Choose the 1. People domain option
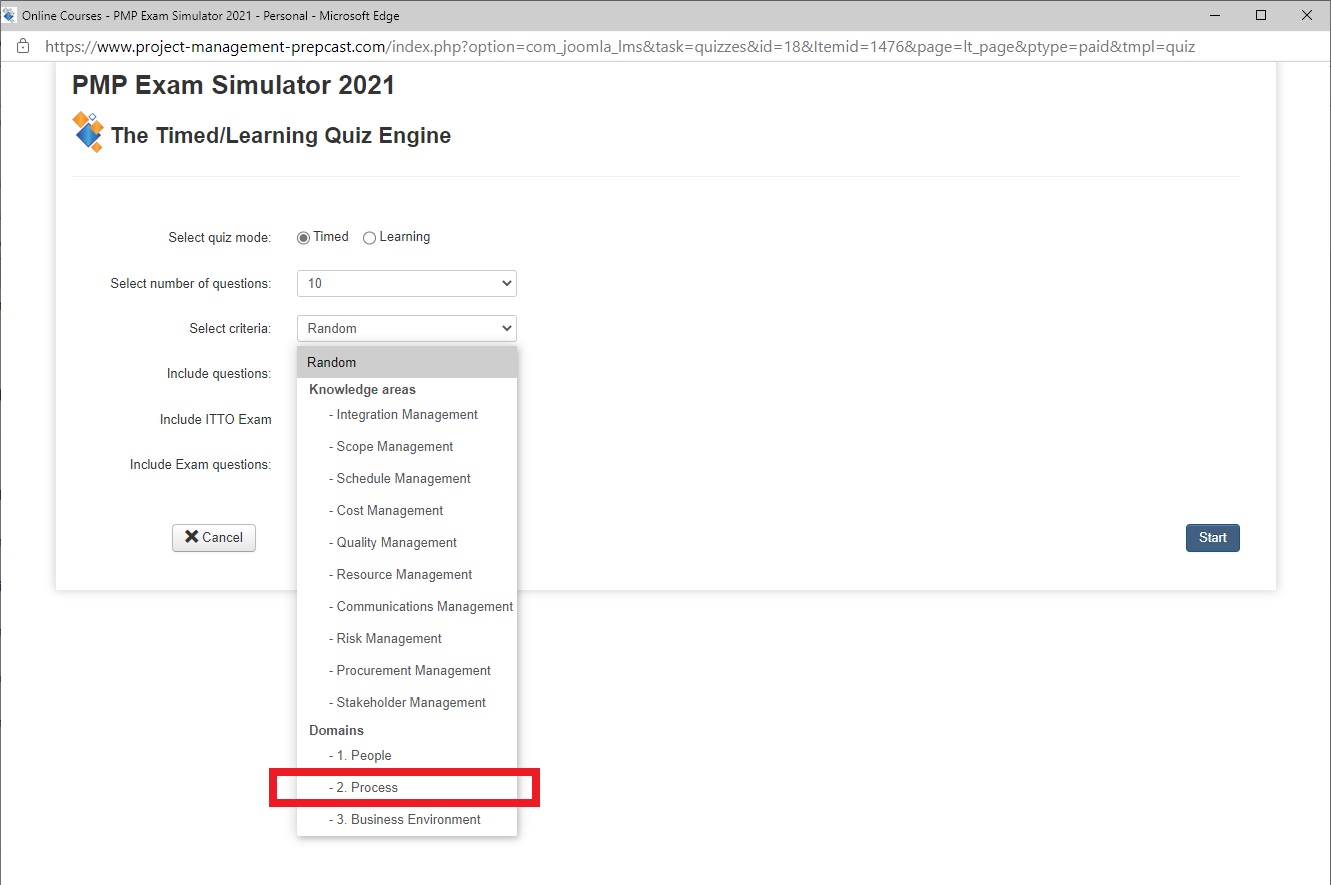The height and width of the screenshot is (885, 1331). tap(407, 756)
